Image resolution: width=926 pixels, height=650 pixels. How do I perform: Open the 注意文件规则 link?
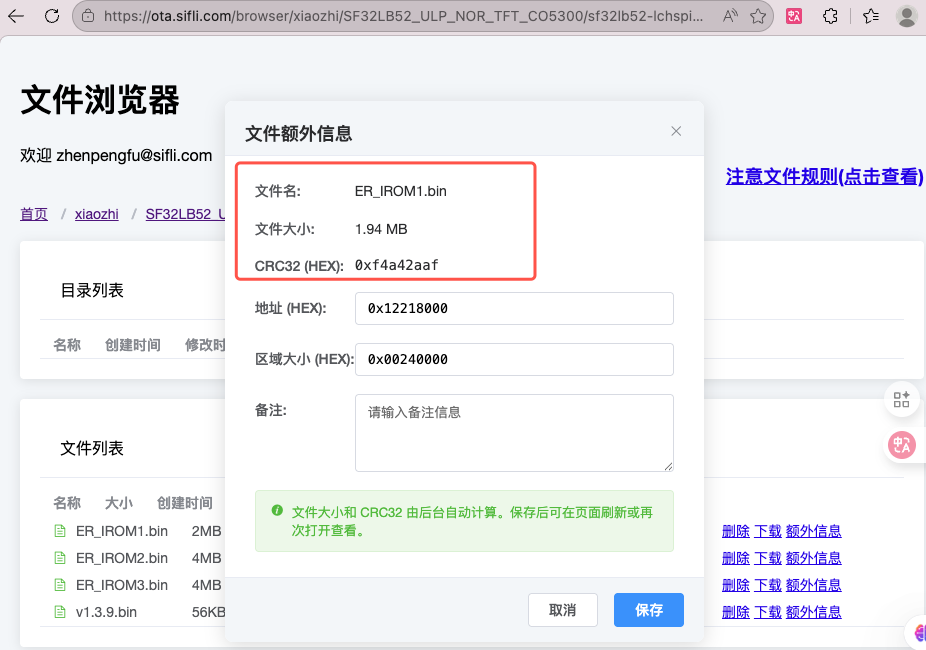point(823,177)
